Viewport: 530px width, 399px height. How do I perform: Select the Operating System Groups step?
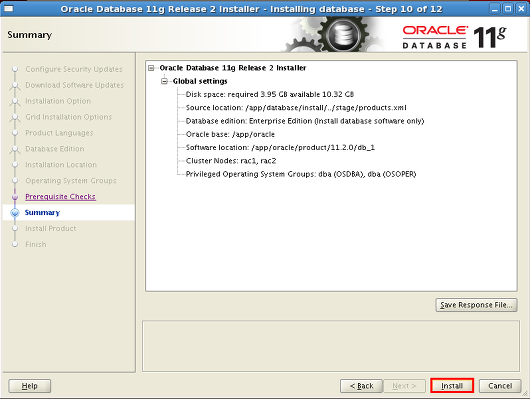pos(71,181)
